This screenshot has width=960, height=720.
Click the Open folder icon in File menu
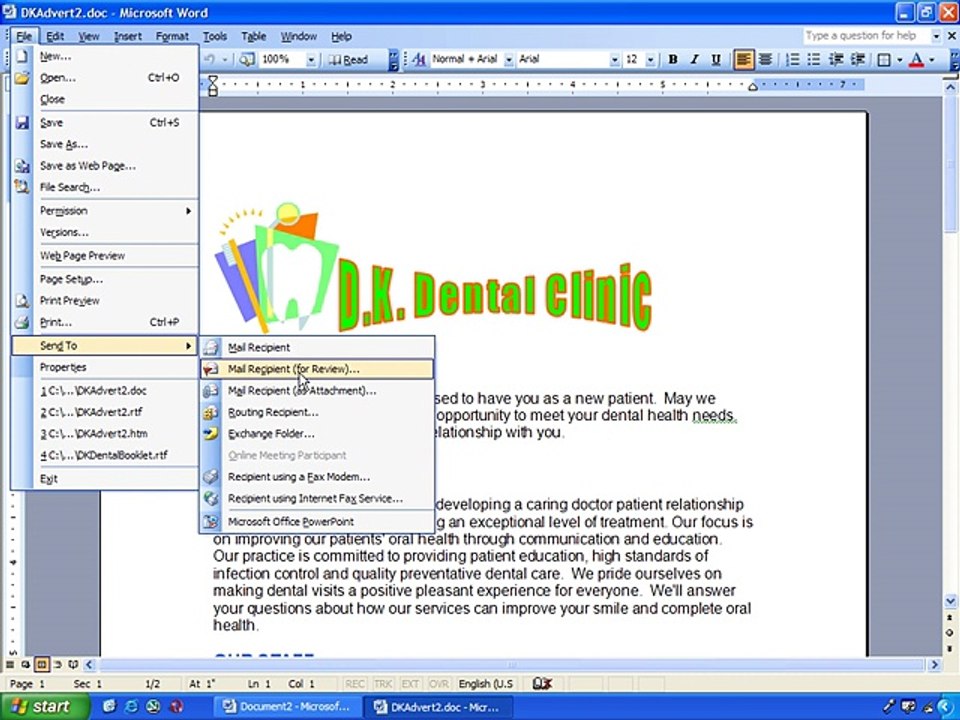22,78
